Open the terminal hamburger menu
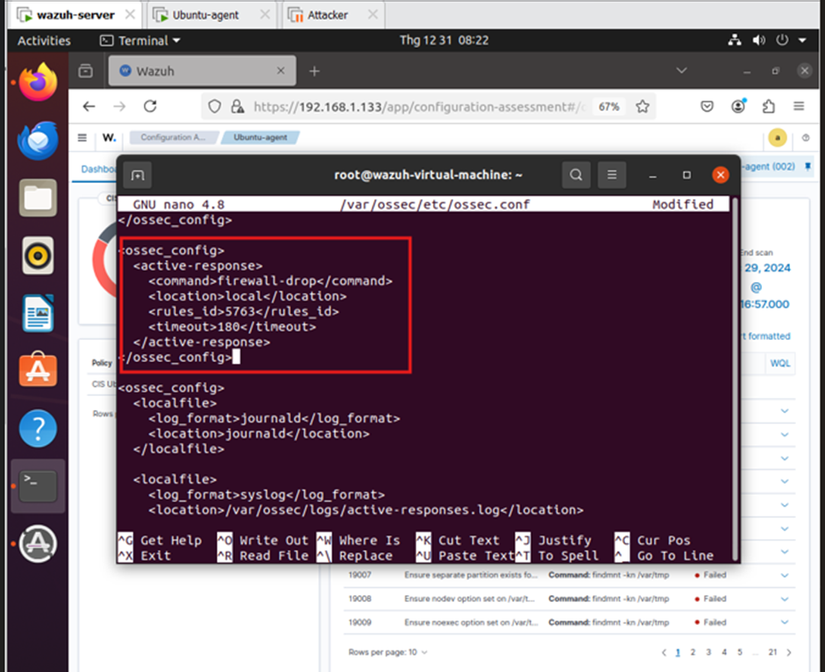 point(611,175)
